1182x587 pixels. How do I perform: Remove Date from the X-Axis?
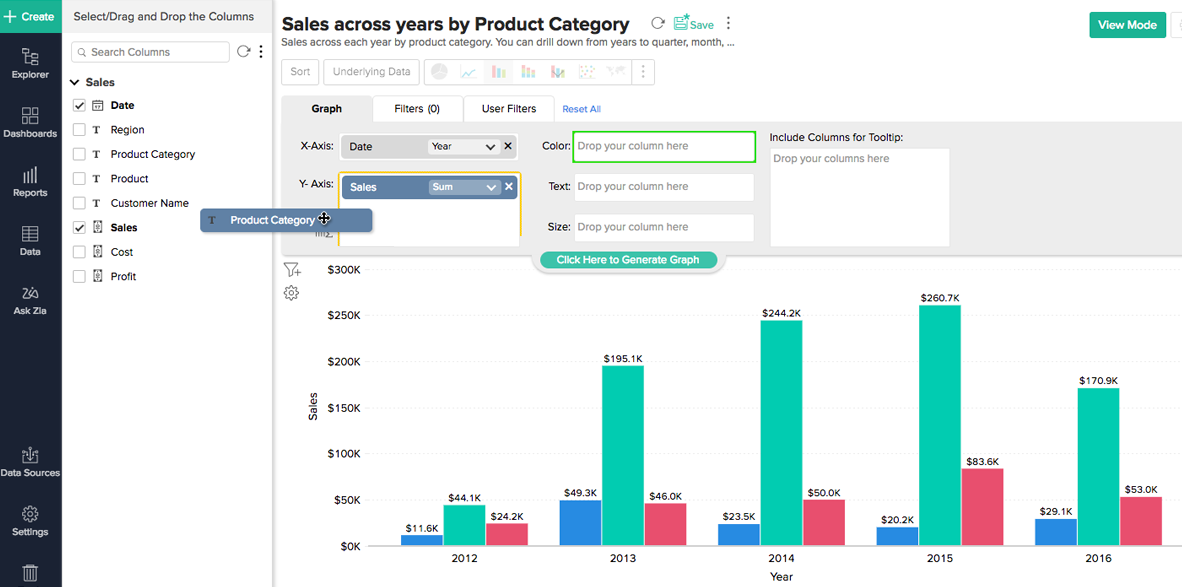(x=508, y=146)
